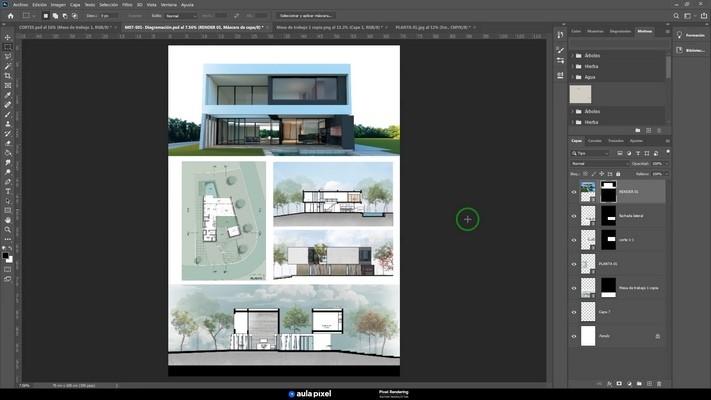Hide the fachada lateral layer
Viewport: 711px width, 400px height.
[x=574, y=216]
